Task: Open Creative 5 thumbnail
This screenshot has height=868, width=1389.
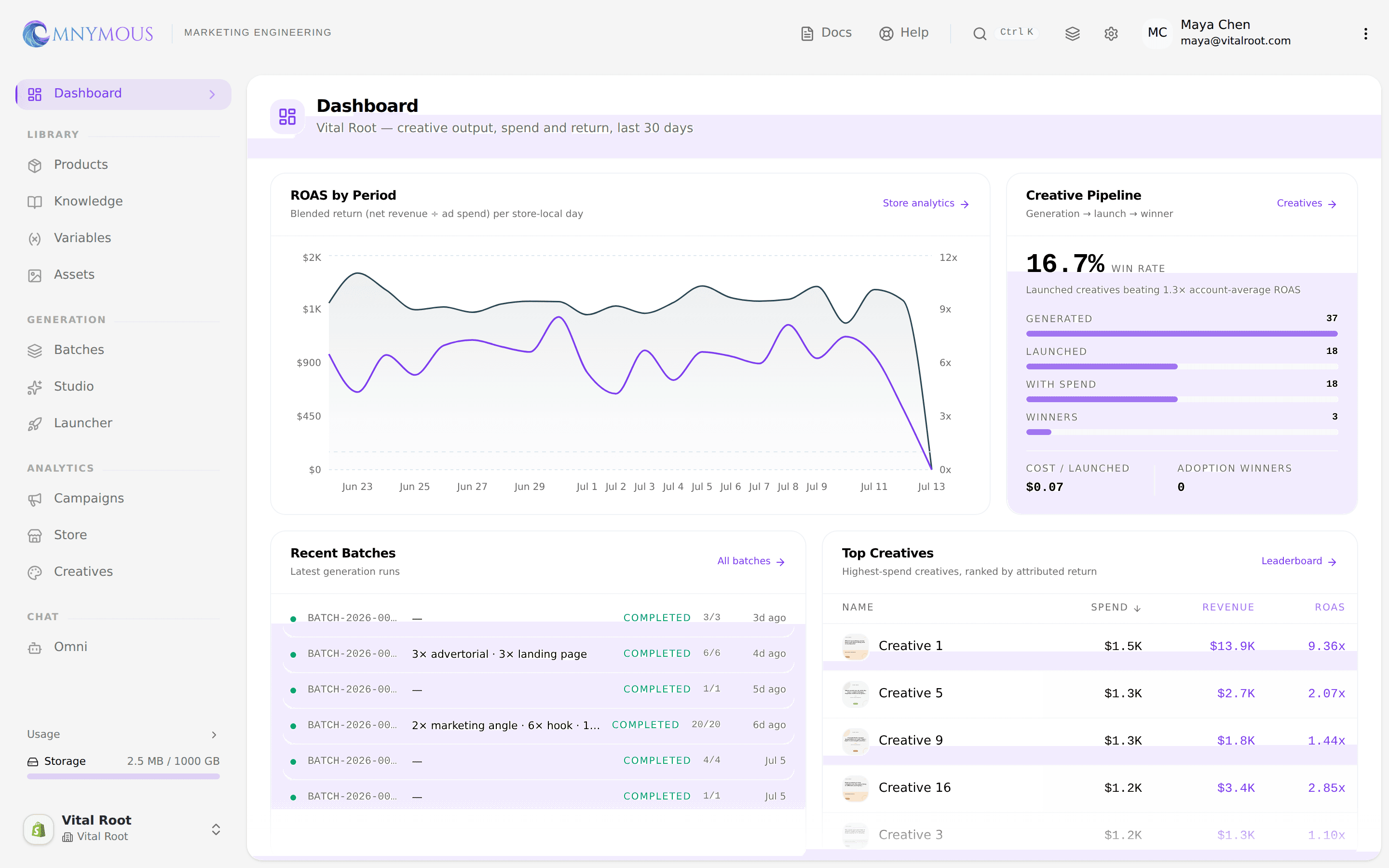Action: 855,693
